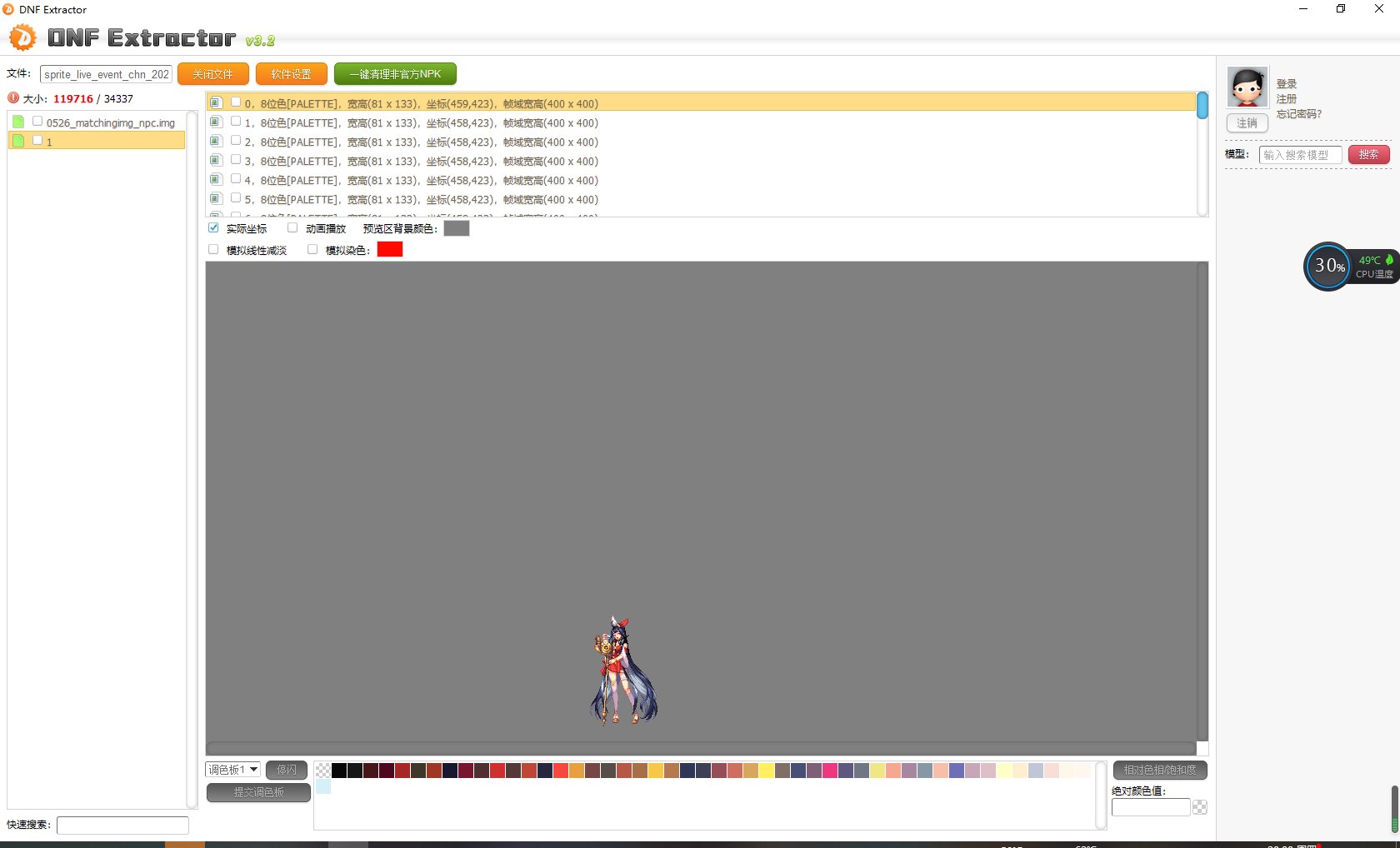Tick the checkbox of frame 1

coord(236,122)
